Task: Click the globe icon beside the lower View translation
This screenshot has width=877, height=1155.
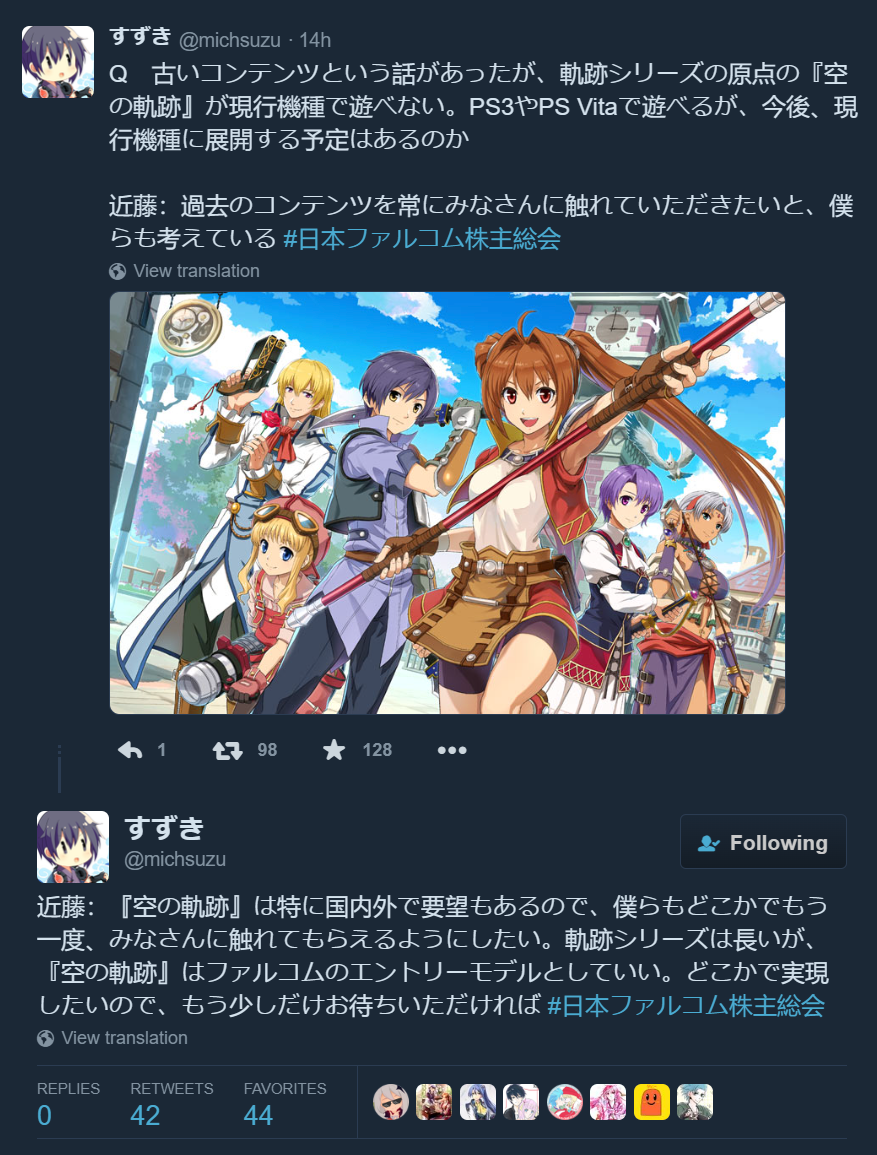Action: click(x=46, y=1038)
